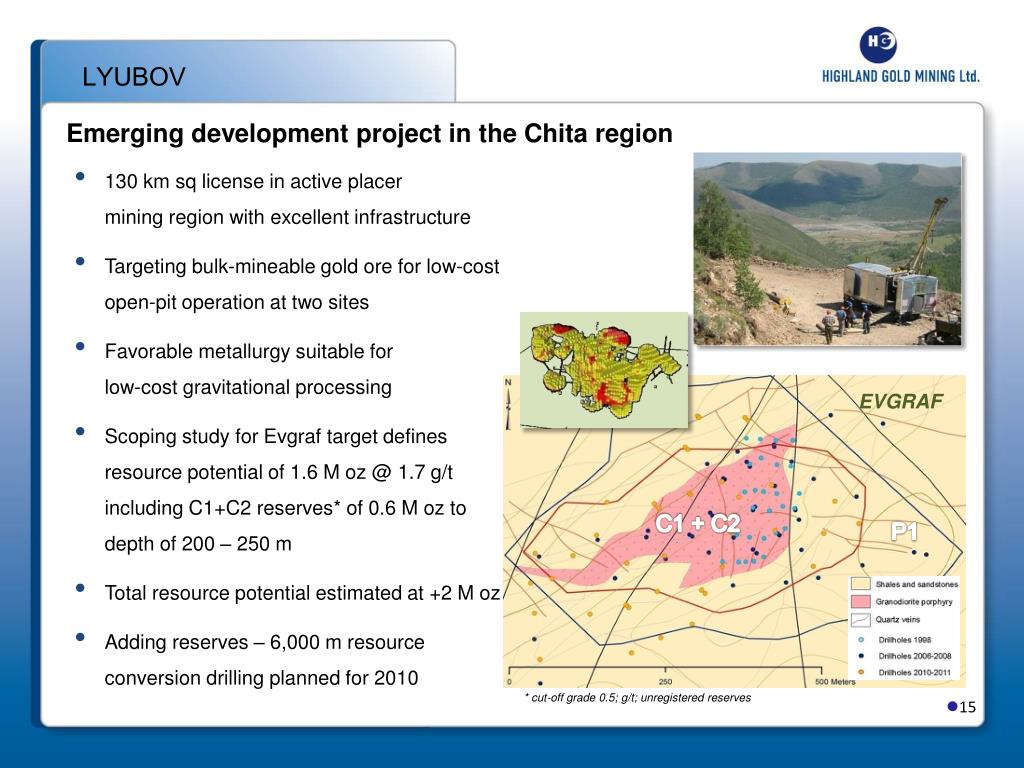This screenshot has height=768, width=1024.
Task: Click the north arrow on the map
Action: click(x=508, y=404)
